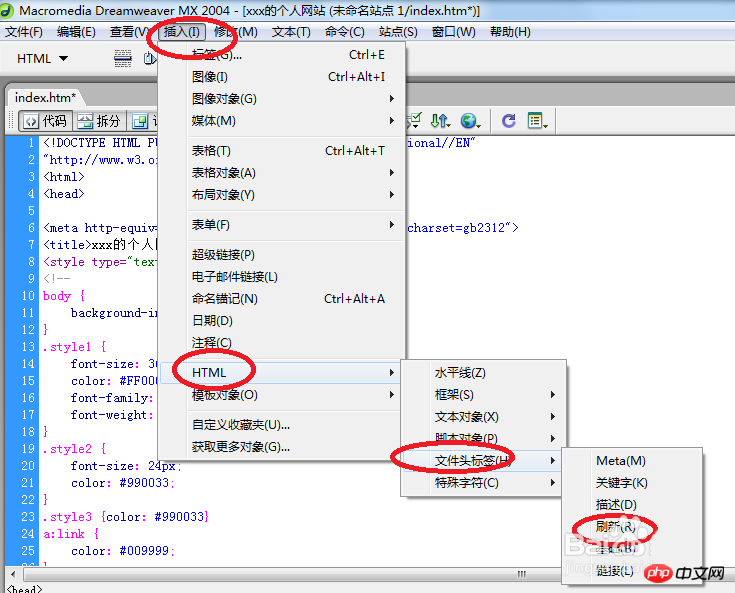This screenshot has width=735, height=593.
Task: Choose 自定义收藏夹(U)... menu item
Action: [x=282, y=425]
